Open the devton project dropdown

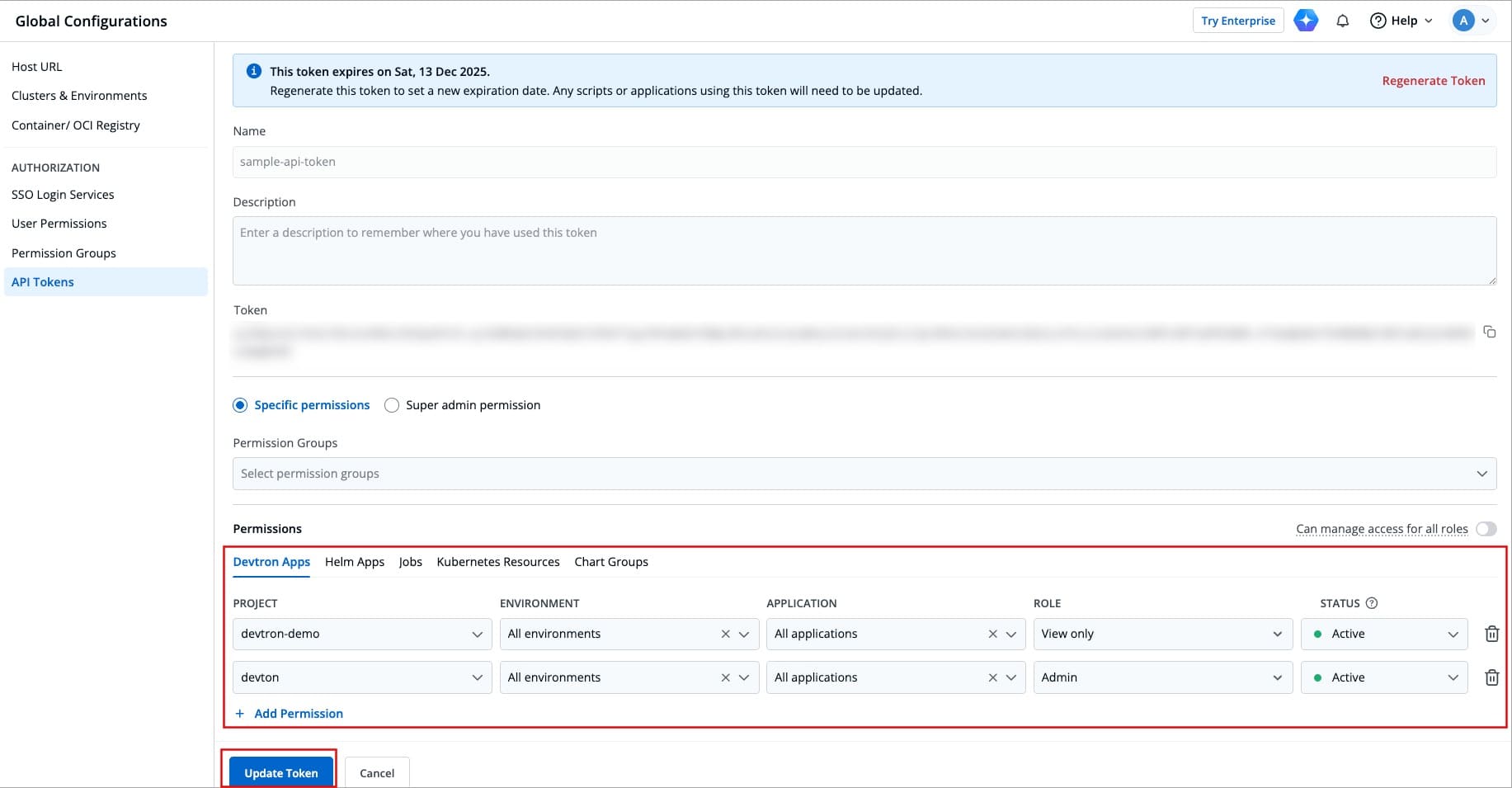point(361,677)
